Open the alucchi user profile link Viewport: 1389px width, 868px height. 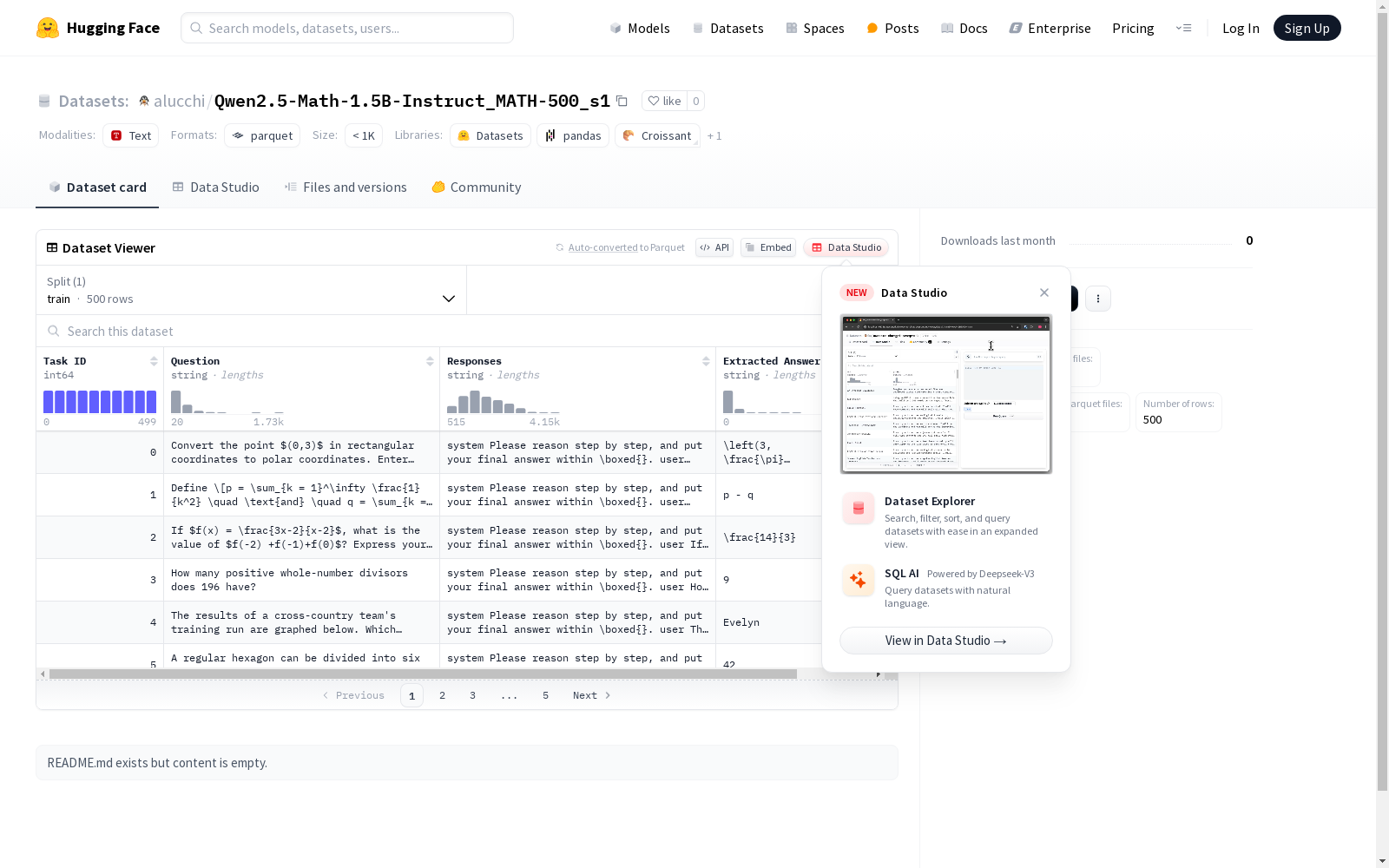[179, 101]
